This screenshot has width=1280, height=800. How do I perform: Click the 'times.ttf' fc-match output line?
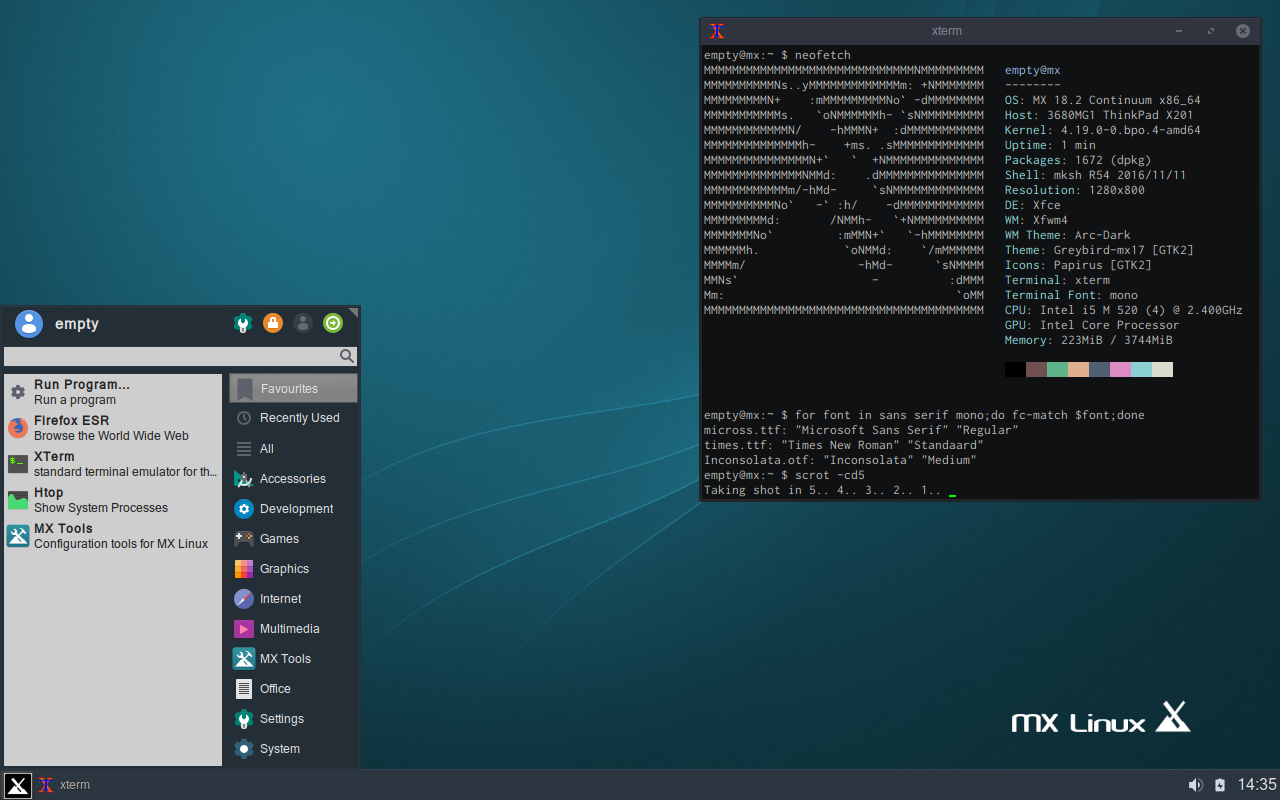843,445
